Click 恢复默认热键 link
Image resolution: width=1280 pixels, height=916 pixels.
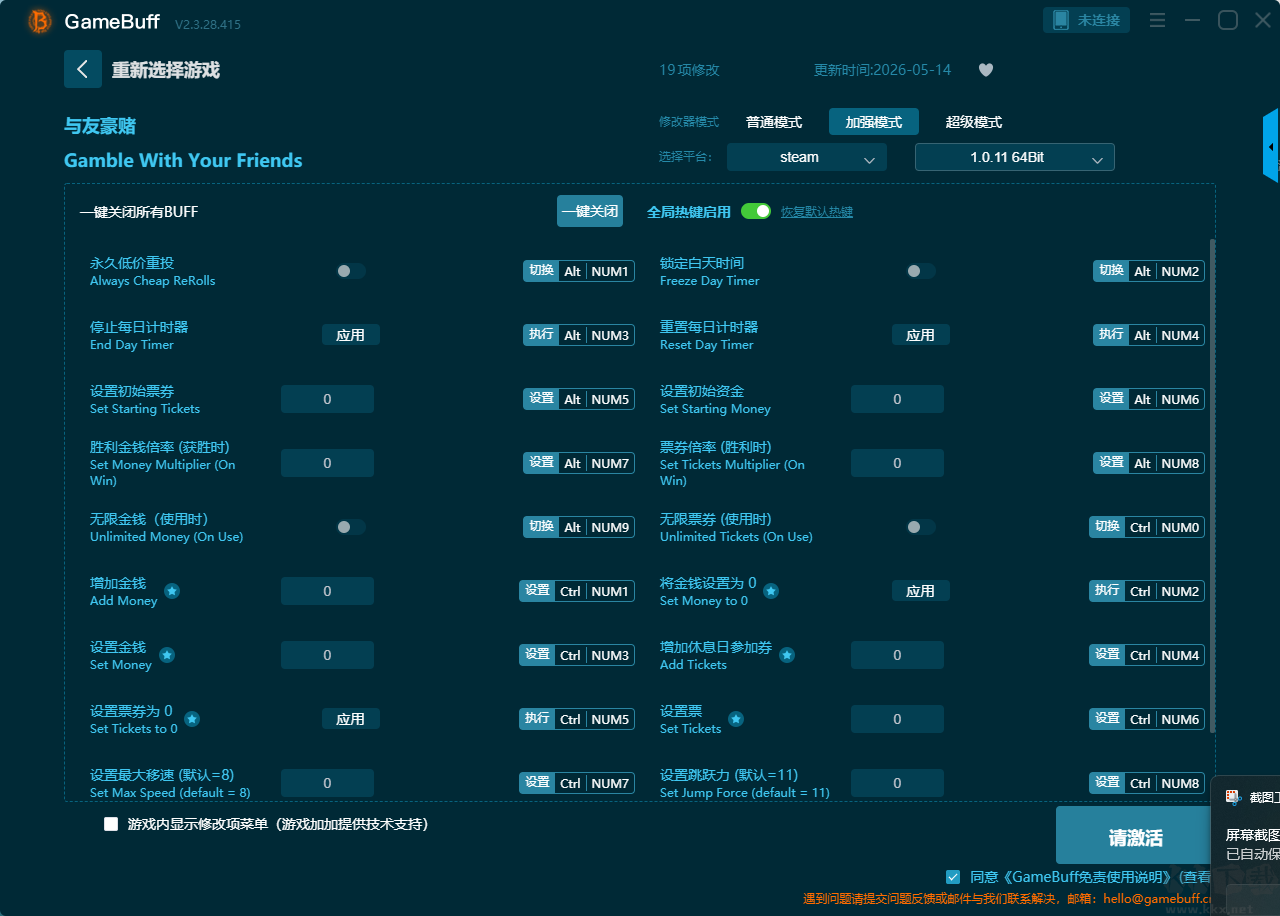click(x=817, y=212)
